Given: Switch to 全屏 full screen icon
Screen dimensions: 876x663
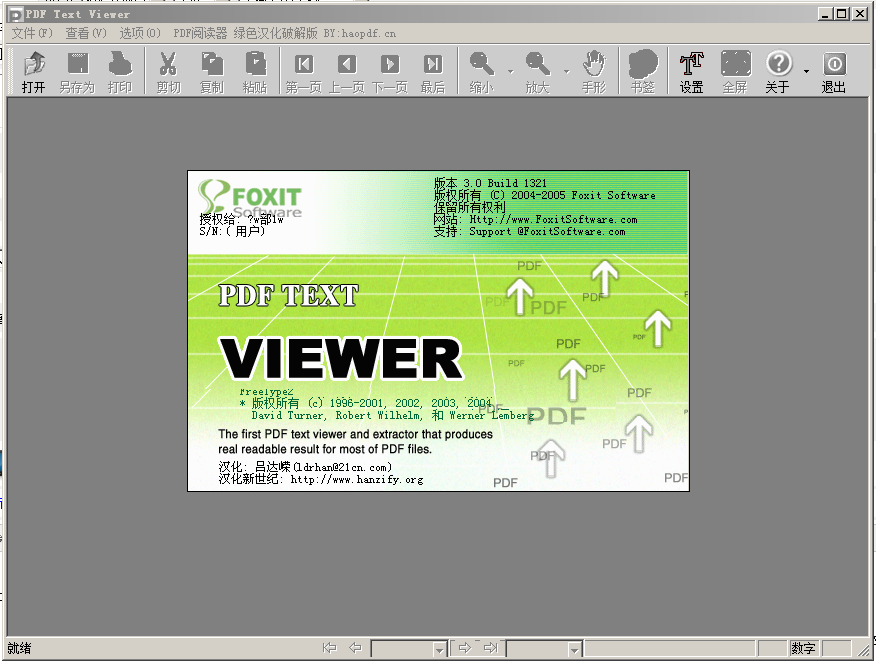Looking at the screenshot, I should [x=735, y=71].
